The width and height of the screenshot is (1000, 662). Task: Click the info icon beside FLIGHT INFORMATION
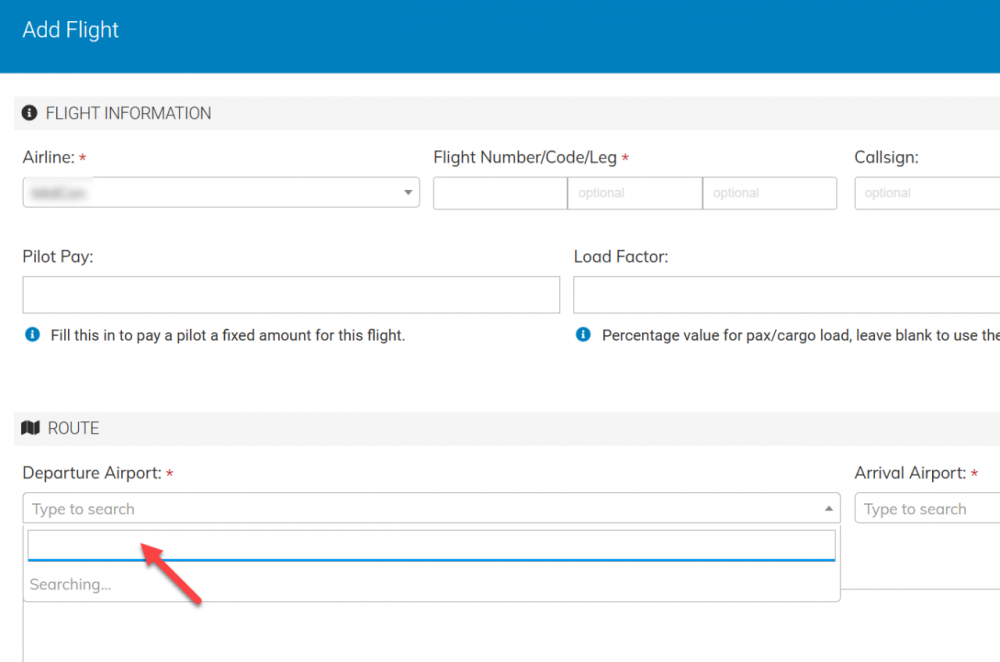click(30, 113)
